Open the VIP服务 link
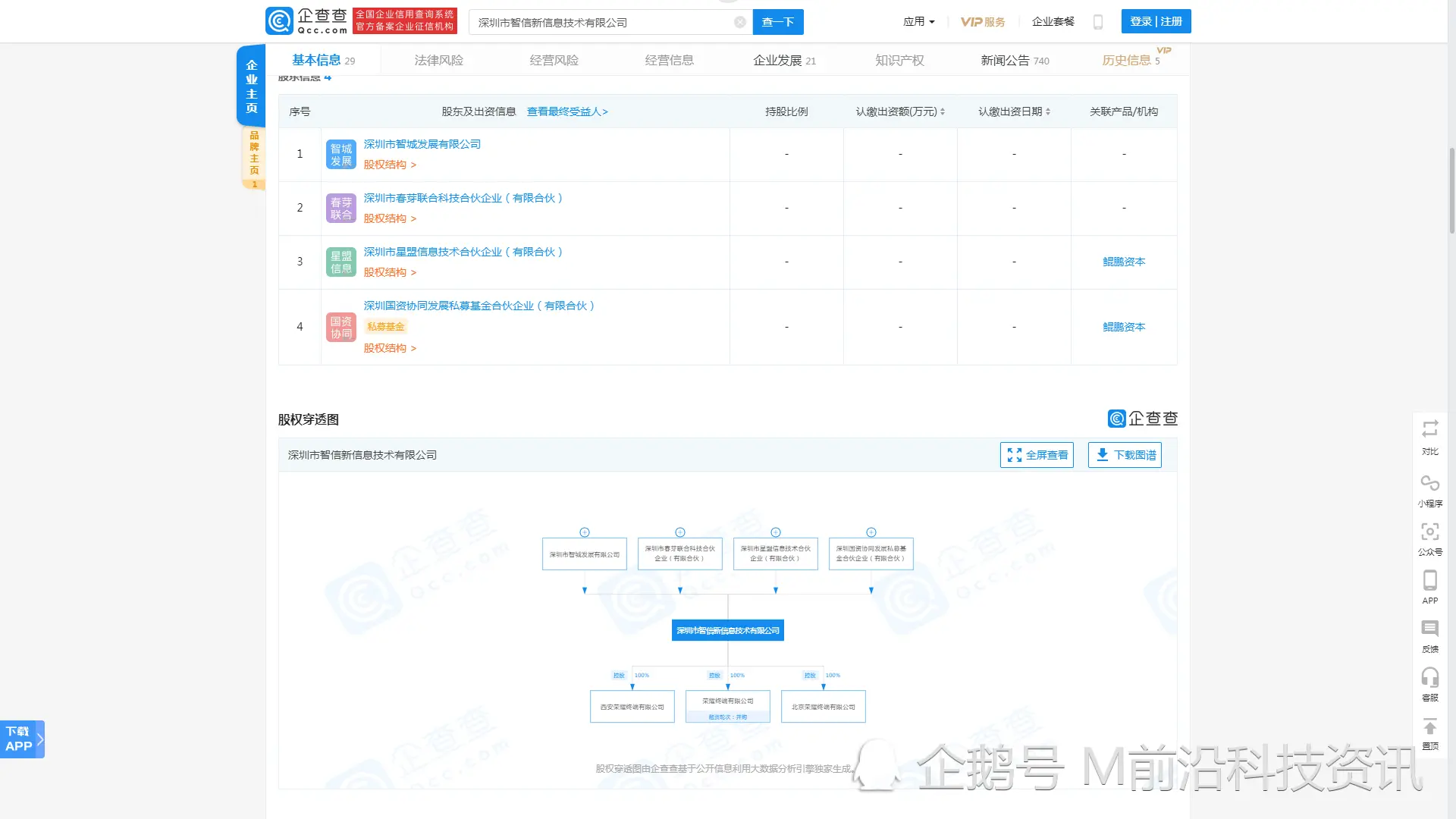 (x=983, y=22)
